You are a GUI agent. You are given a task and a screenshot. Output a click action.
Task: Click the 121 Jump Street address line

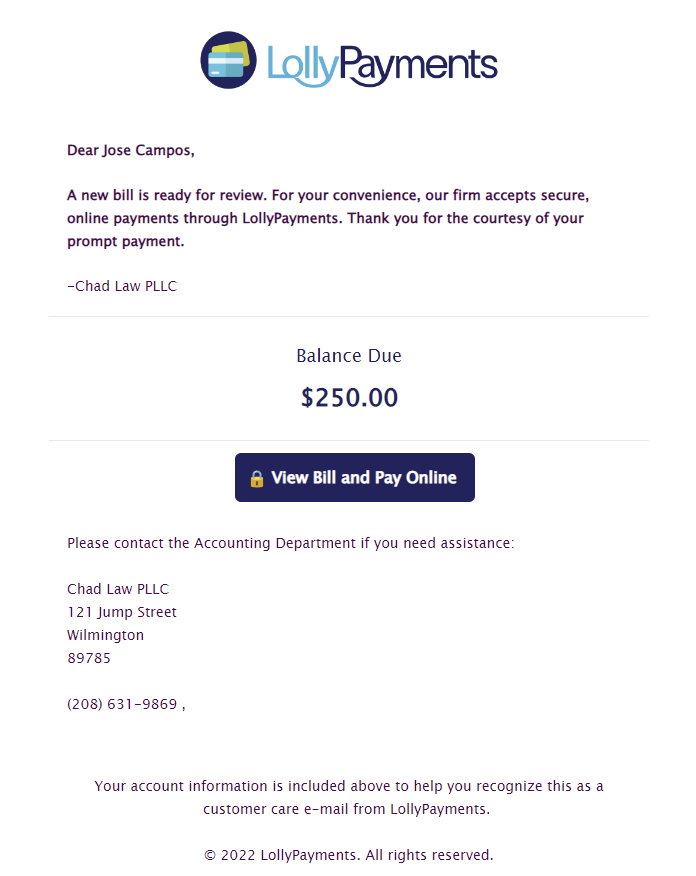tap(122, 612)
